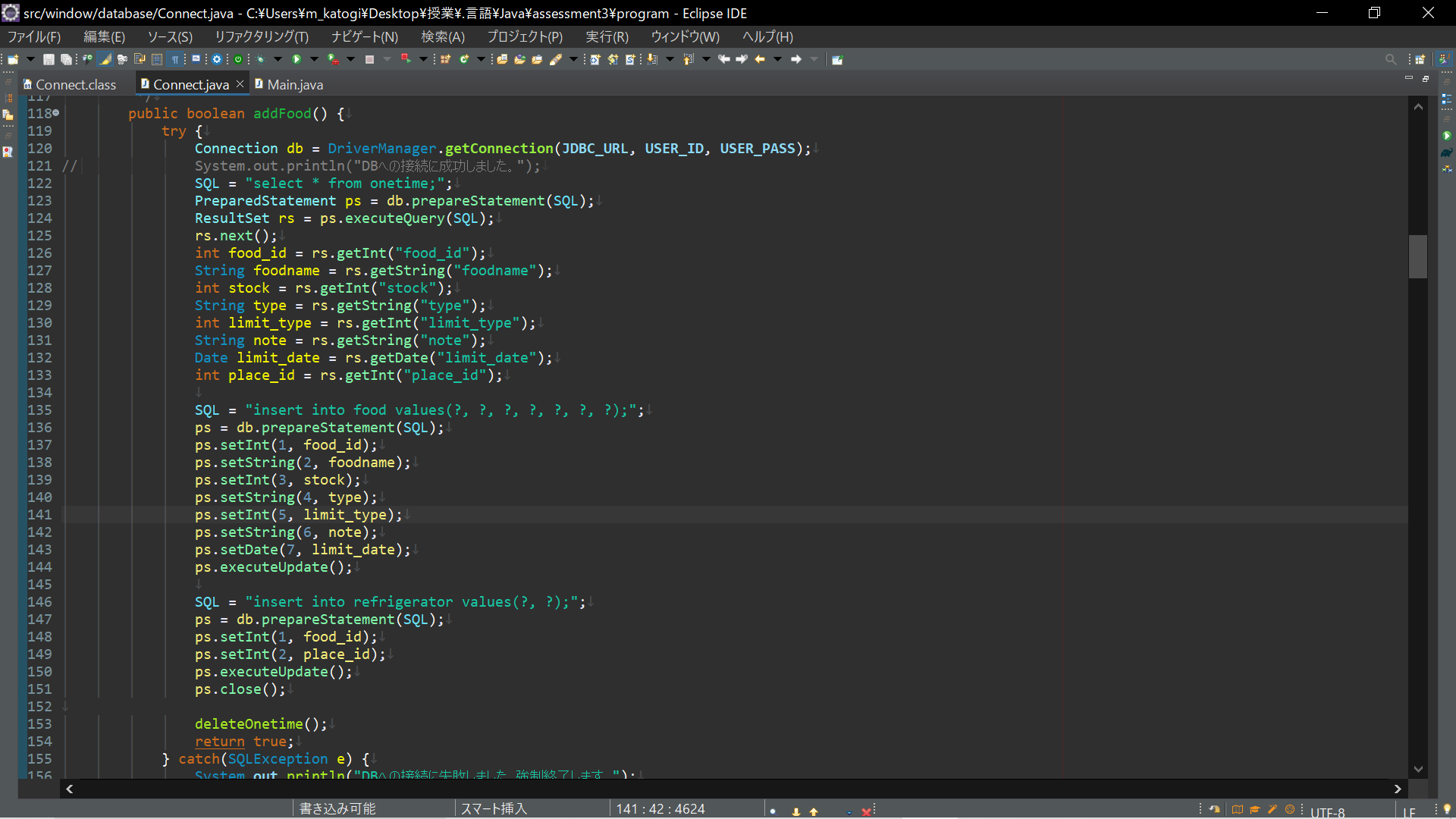
Task: Click the Pin Editor toolbar icon
Action: (x=837, y=59)
